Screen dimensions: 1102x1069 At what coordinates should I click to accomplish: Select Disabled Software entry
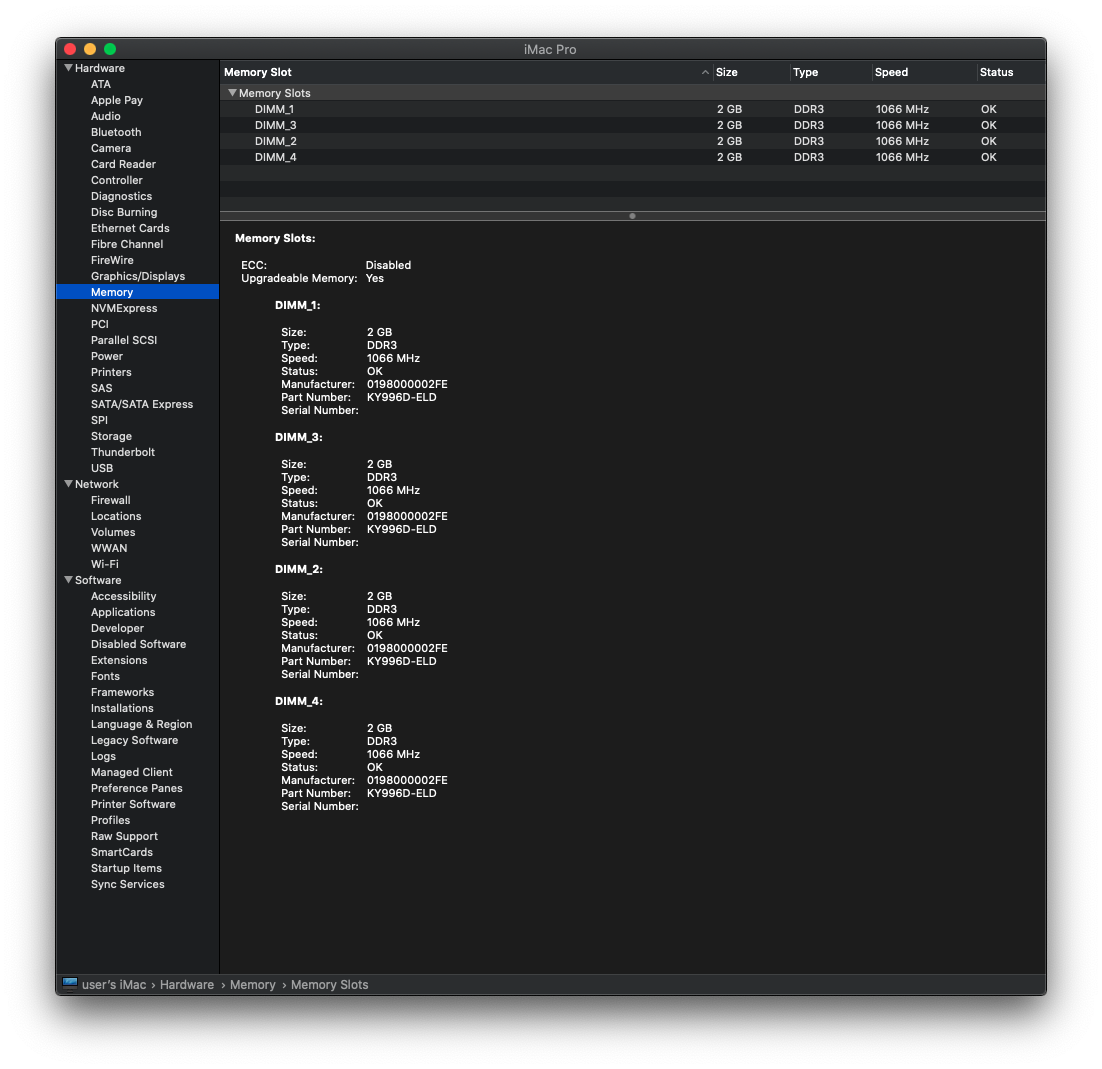click(138, 644)
